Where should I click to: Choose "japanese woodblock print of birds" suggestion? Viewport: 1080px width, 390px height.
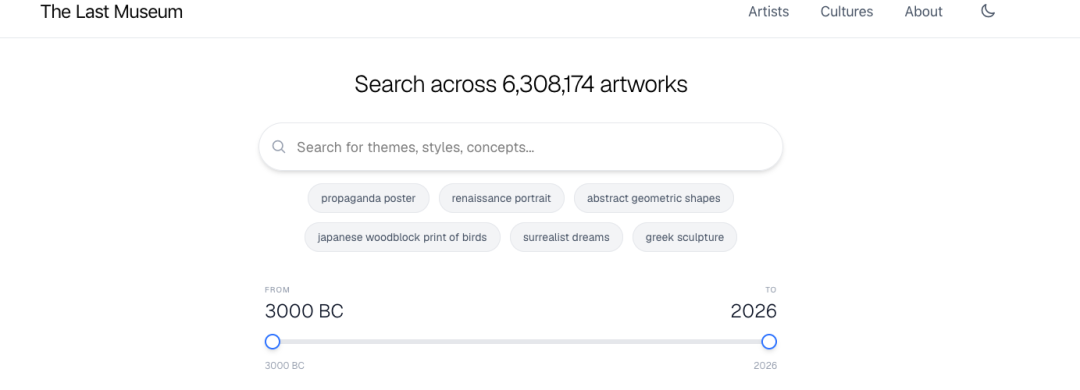402,237
